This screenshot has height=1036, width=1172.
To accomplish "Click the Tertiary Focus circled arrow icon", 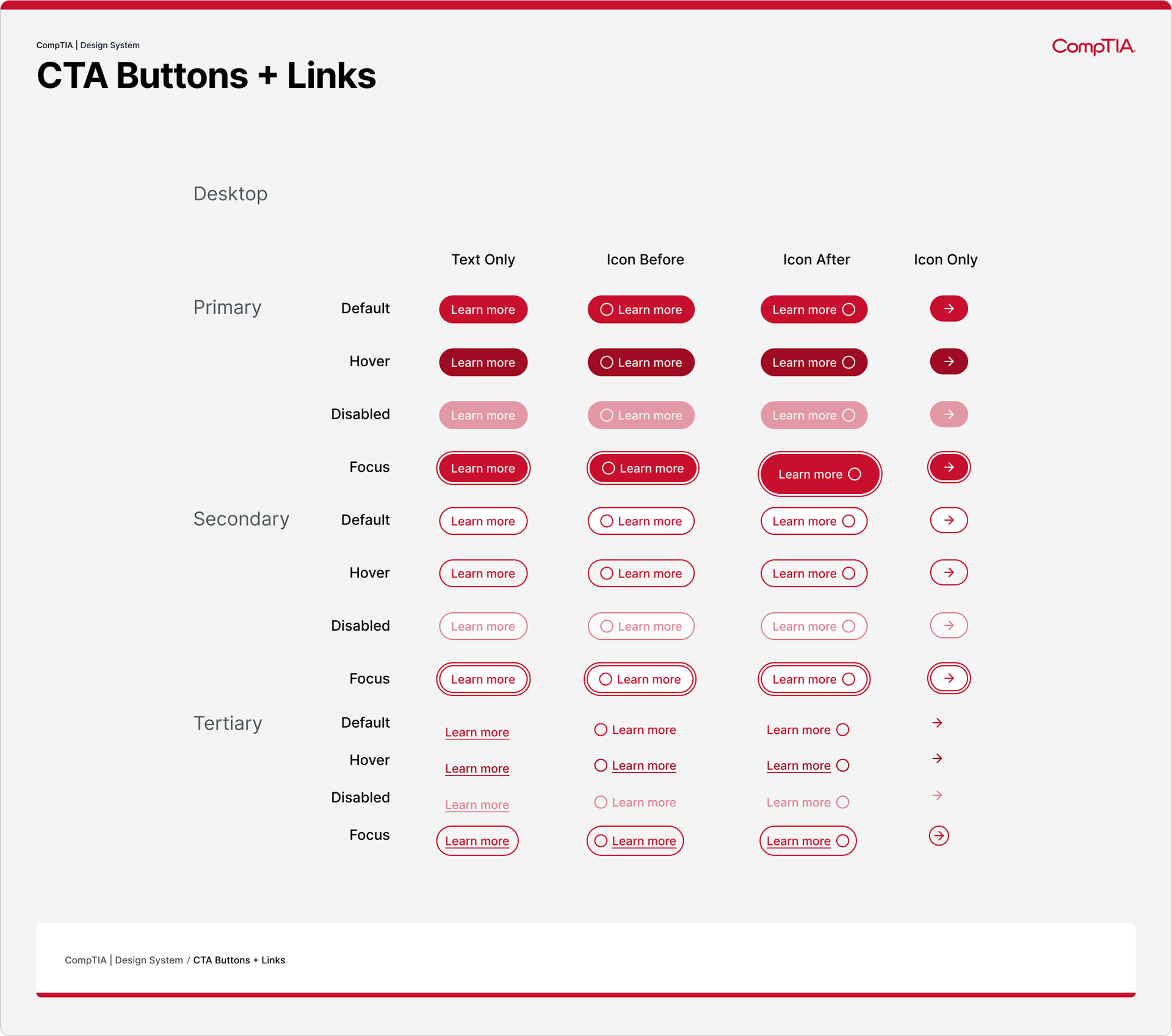I will pyautogui.click(x=939, y=836).
